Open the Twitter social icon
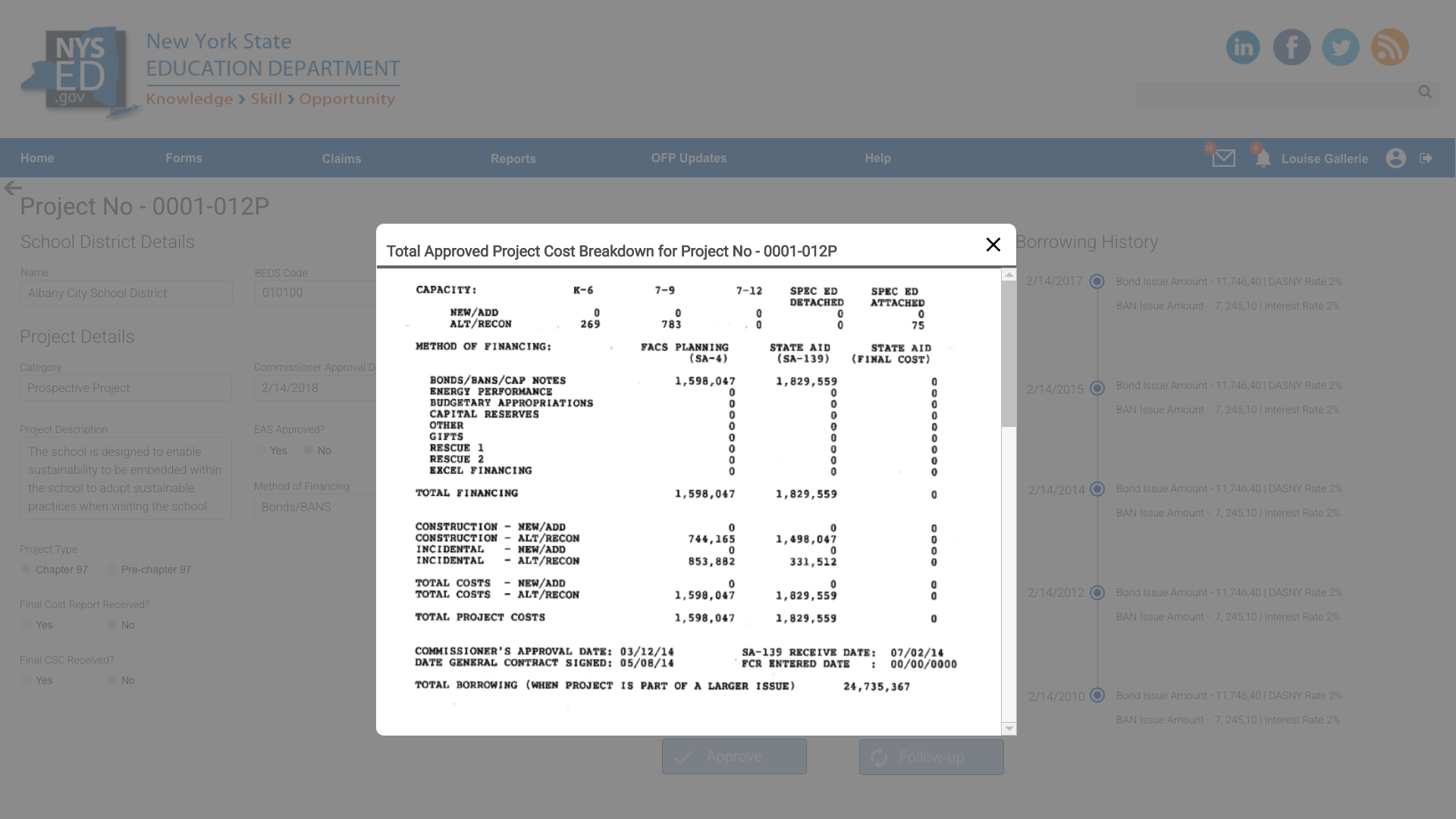The image size is (1456, 819). [x=1340, y=47]
